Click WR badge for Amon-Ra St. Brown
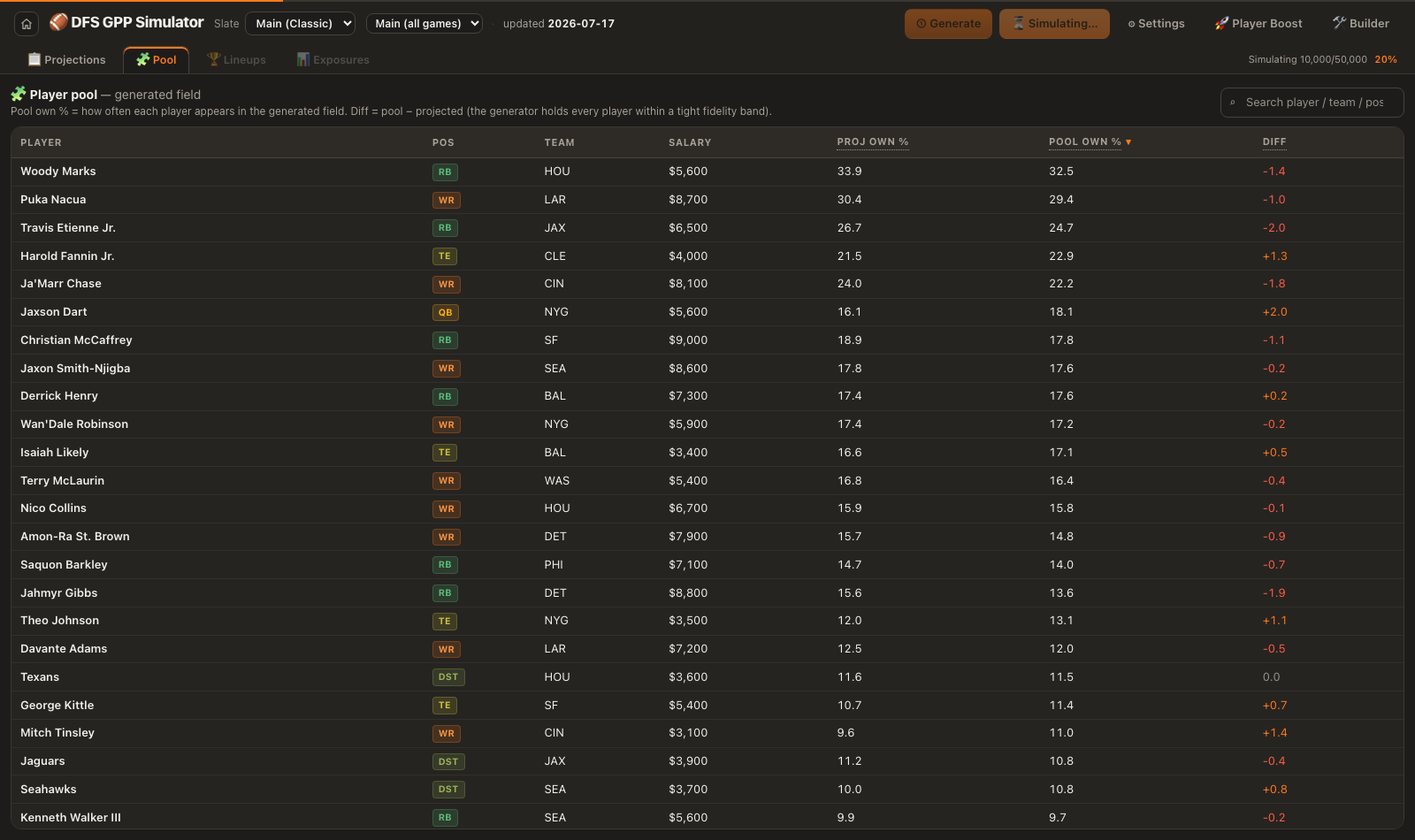This screenshot has width=1415, height=840. tap(447, 538)
